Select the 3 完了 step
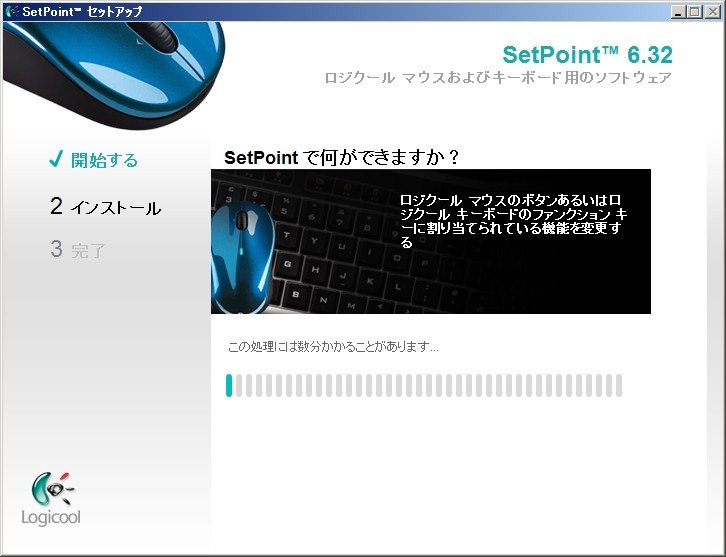Image resolution: width=726 pixels, height=557 pixels. [78, 250]
